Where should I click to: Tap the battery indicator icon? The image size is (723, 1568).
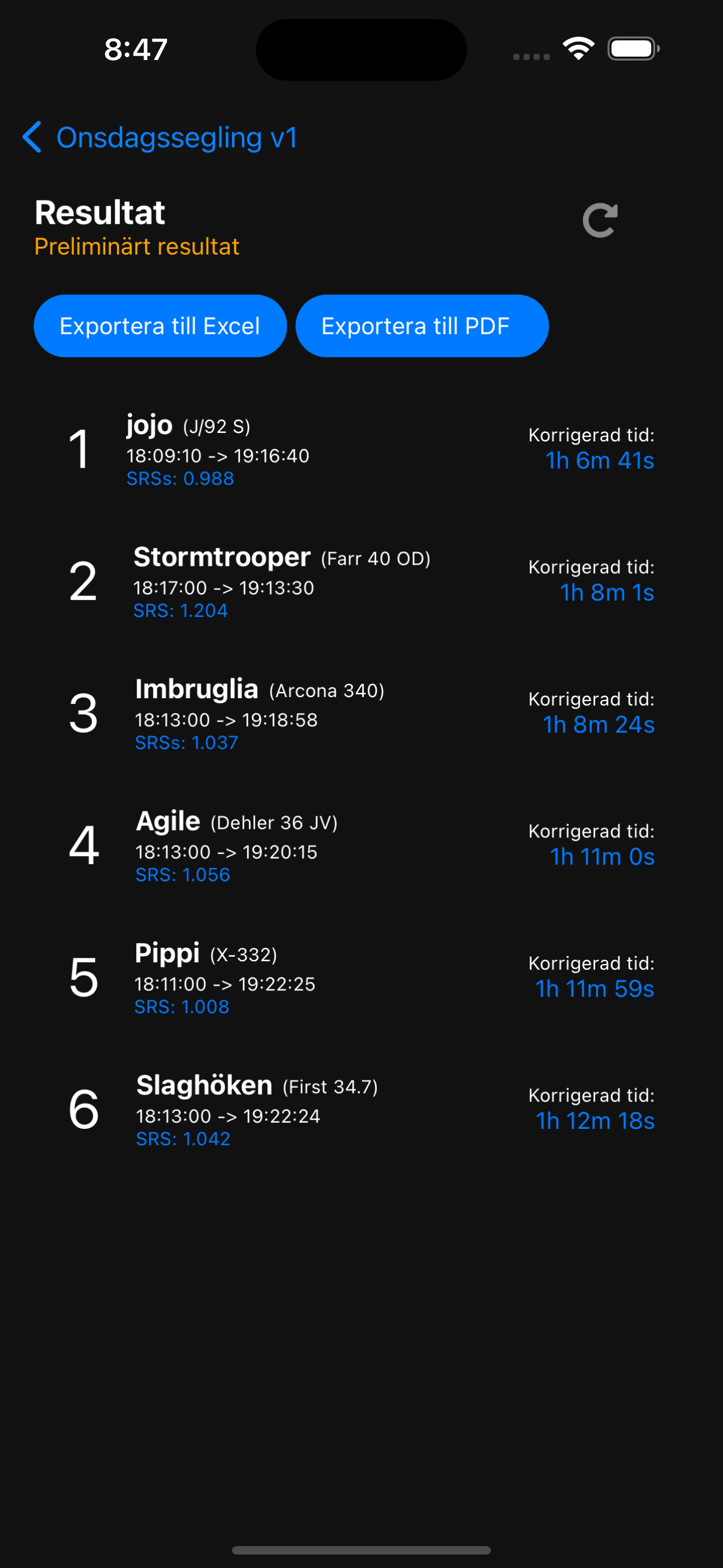[x=633, y=49]
